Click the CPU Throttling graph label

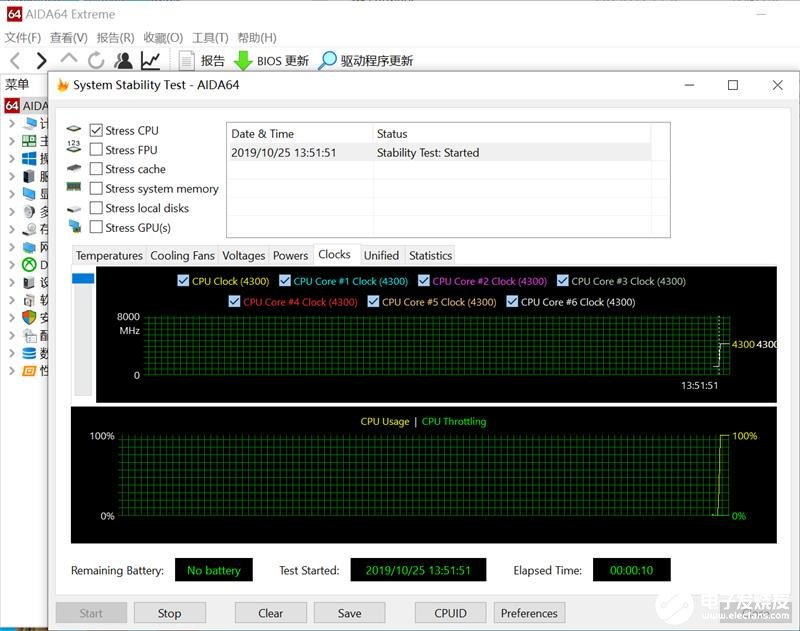(x=454, y=421)
